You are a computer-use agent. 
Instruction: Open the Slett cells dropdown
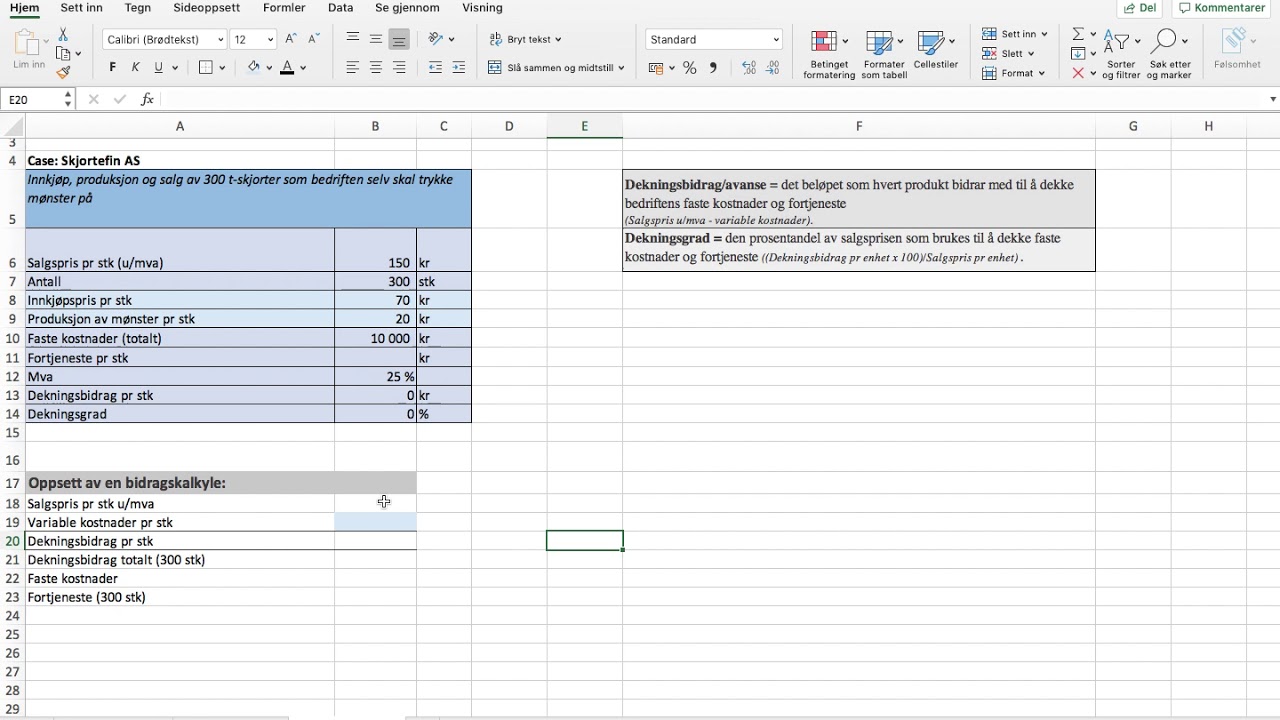[x=1008, y=53]
